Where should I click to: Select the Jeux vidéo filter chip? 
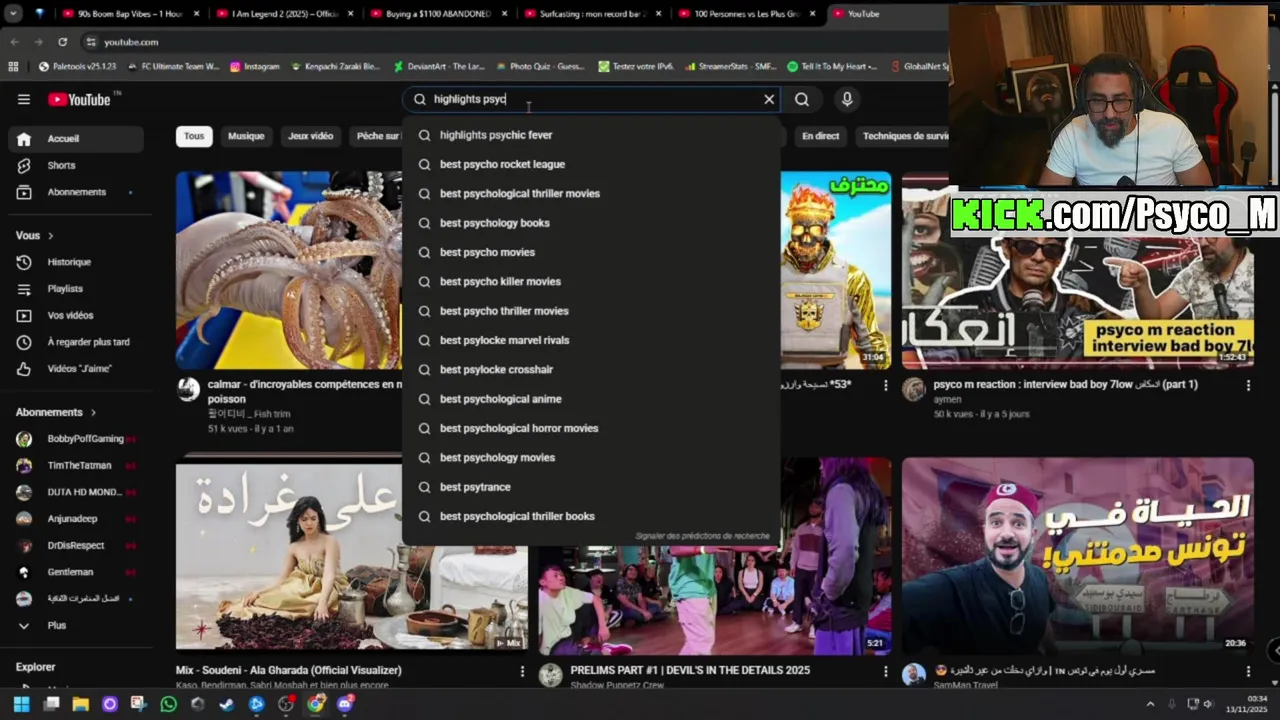[x=311, y=136]
